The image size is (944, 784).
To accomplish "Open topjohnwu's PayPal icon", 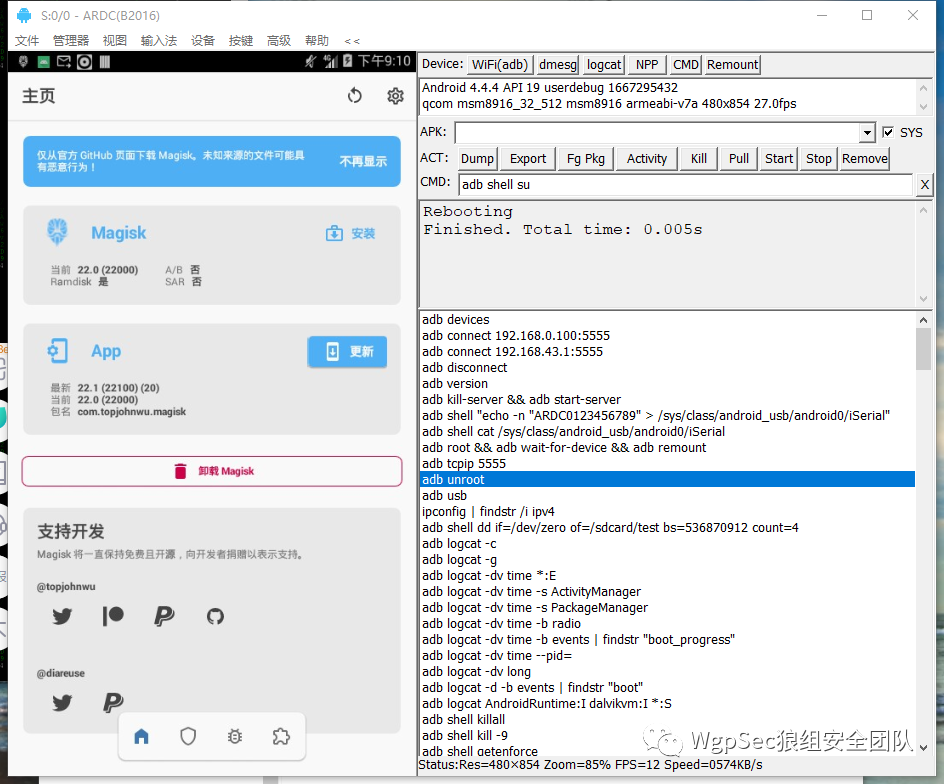I will pyautogui.click(x=164, y=616).
